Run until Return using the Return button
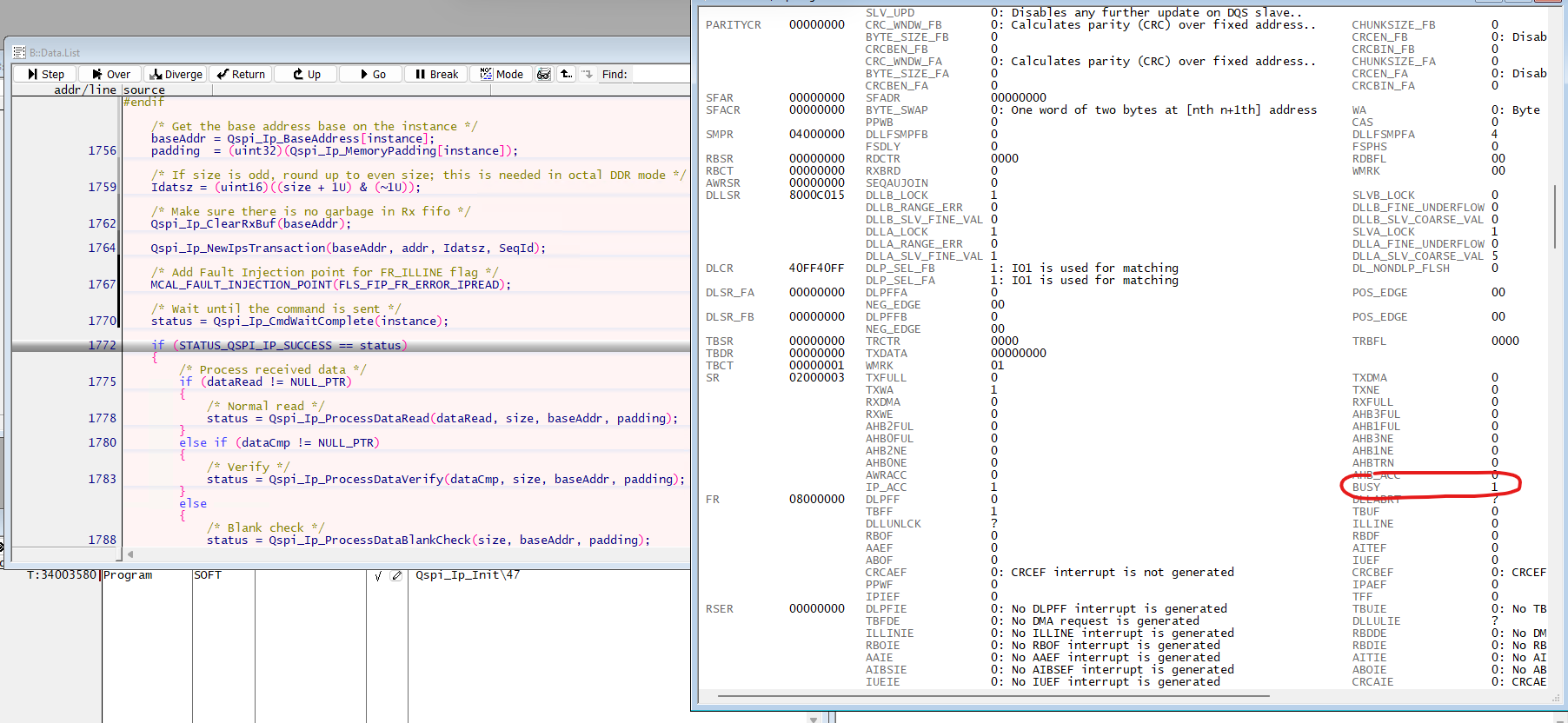 point(240,74)
